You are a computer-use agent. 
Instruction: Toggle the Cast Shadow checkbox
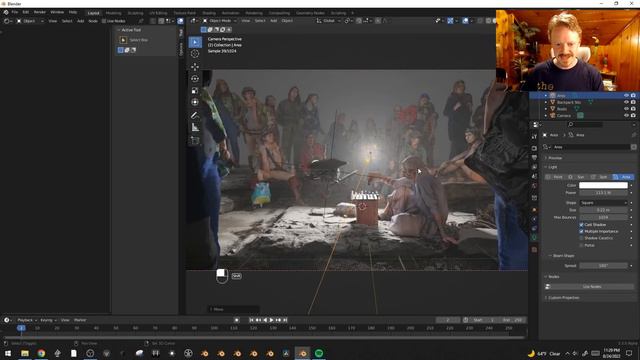(x=581, y=224)
